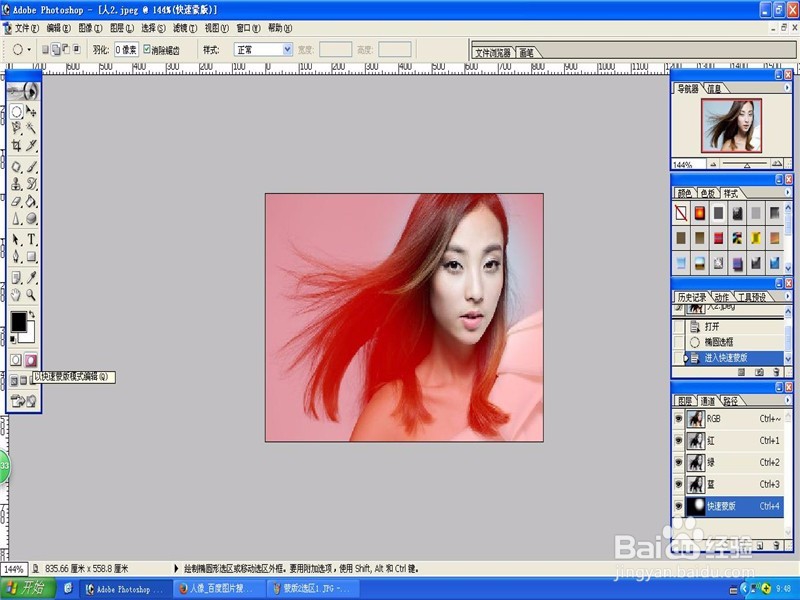
Task: Select the Zoom magnifier tool
Action: coord(31,294)
